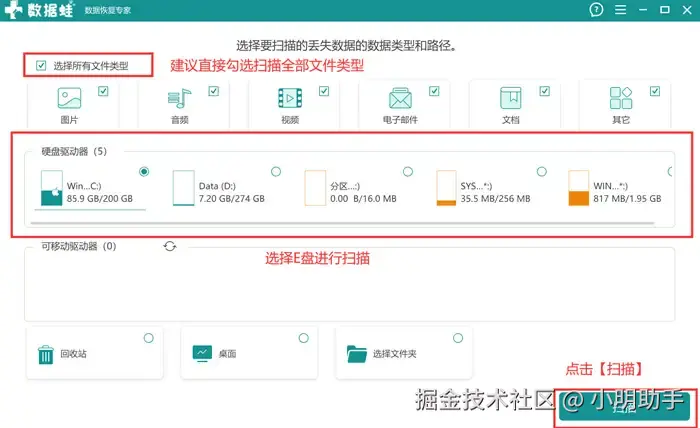Click the 文档 document type icon
The width and height of the screenshot is (700, 428).
(510, 98)
